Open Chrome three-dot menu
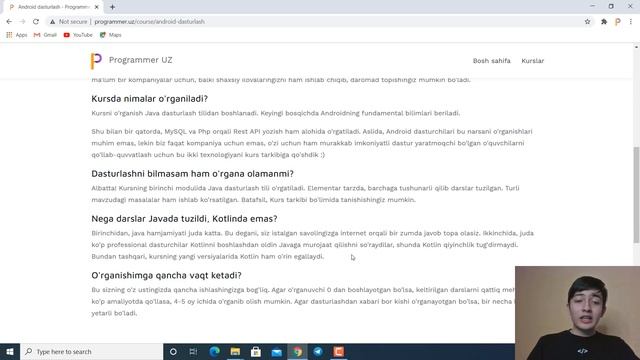The width and height of the screenshot is (640, 360). coord(631,22)
